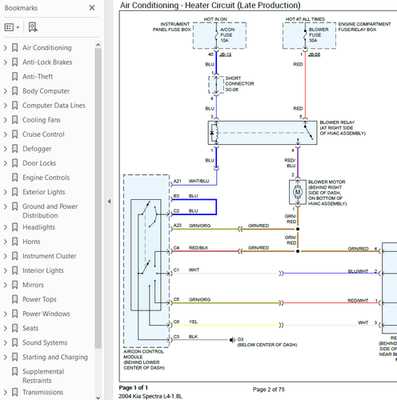Open the bookmarks options menu icon

(x=12, y=27)
